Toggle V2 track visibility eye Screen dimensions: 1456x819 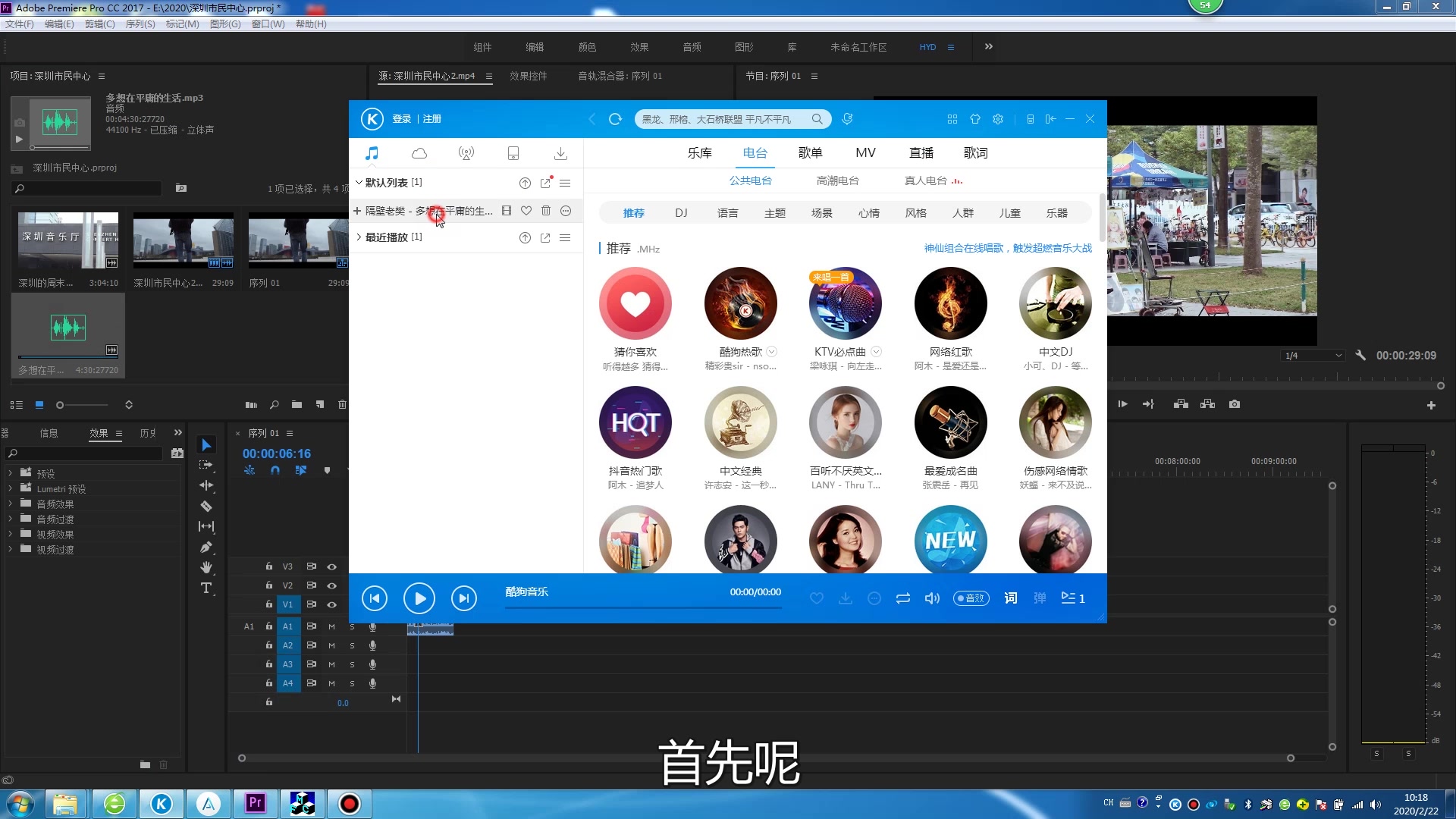[331, 585]
